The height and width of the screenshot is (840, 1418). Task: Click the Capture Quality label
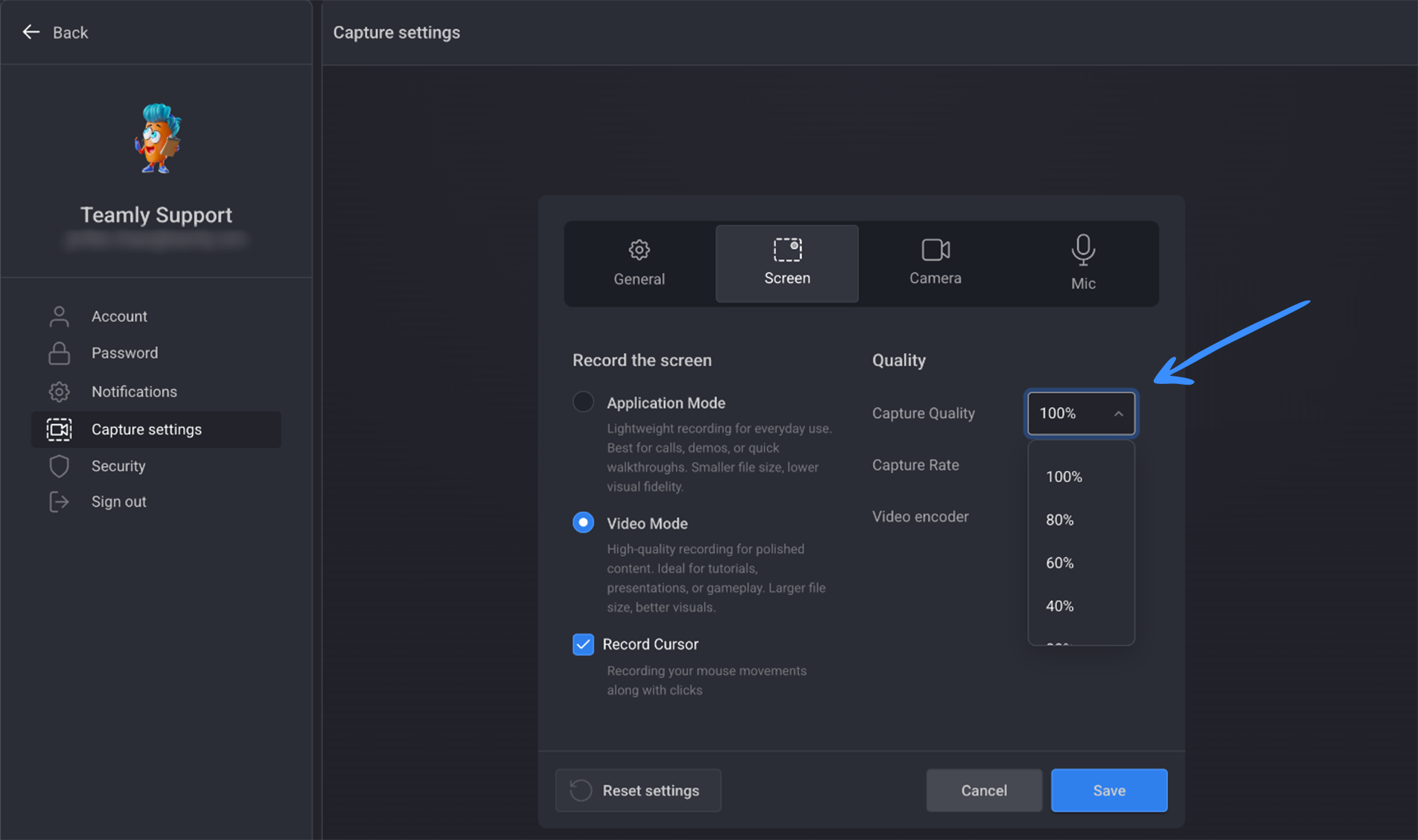point(923,413)
